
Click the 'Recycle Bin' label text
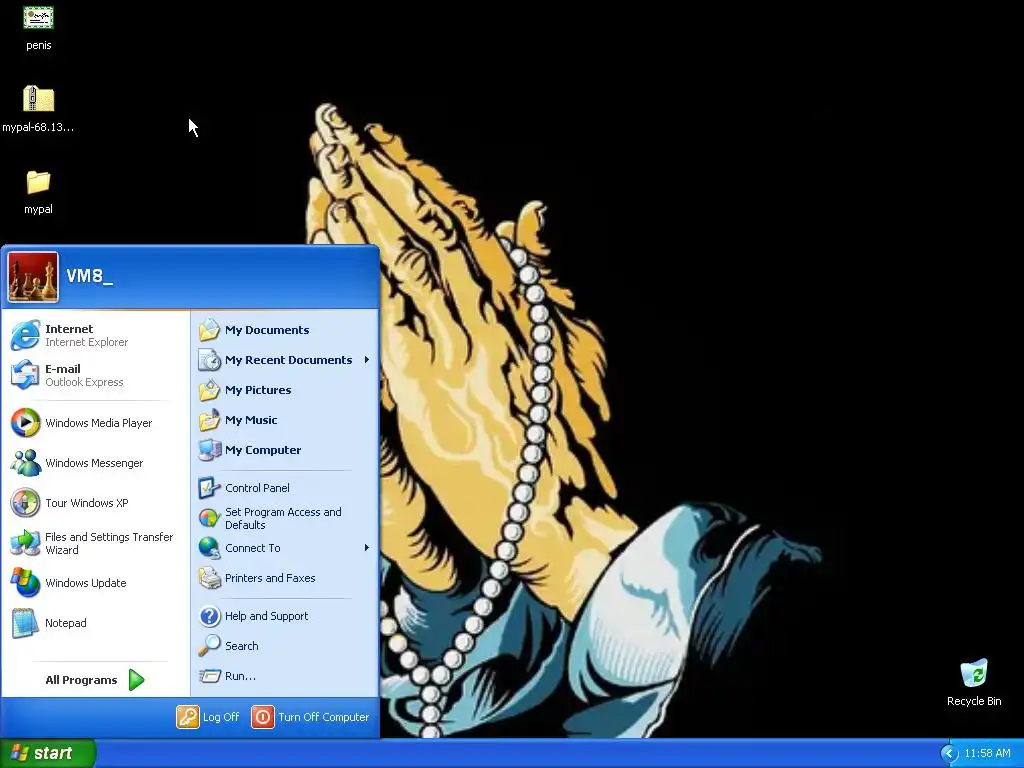[974, 701]
